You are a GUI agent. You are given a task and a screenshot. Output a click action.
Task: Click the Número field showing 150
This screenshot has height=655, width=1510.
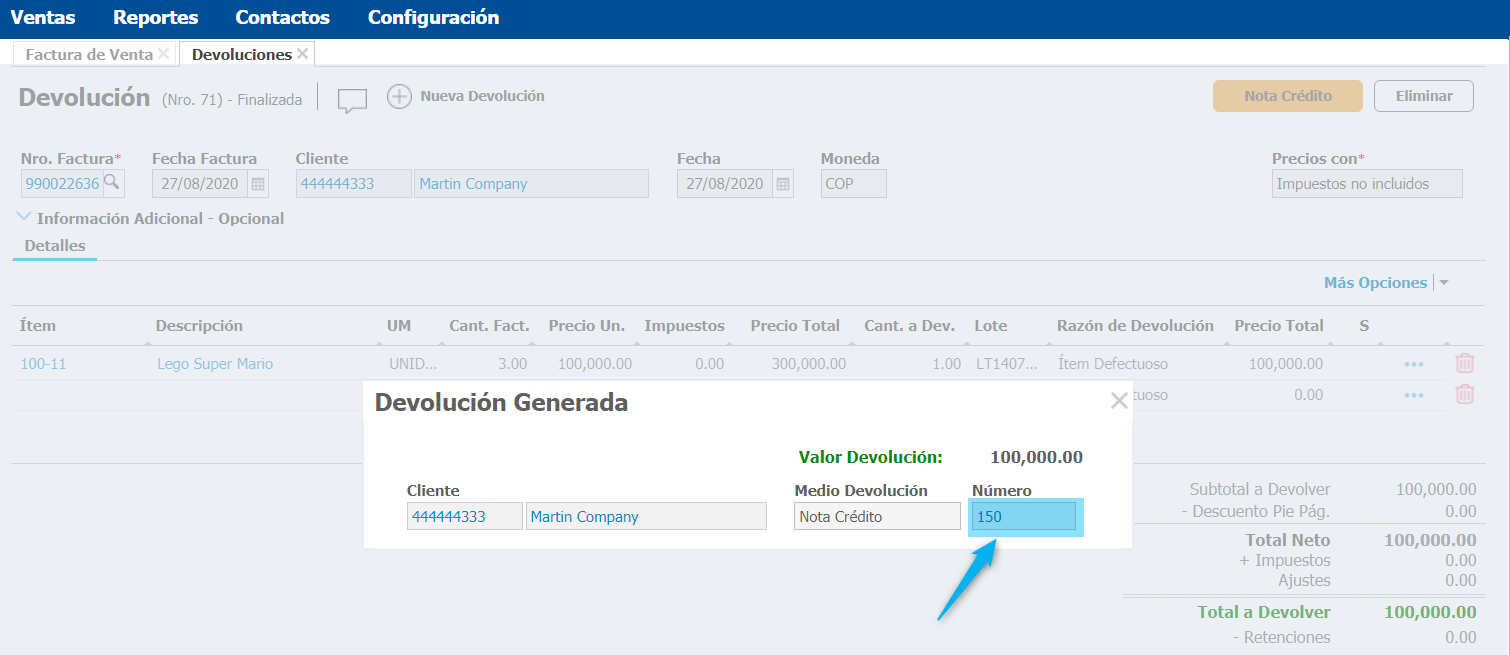point(1024,517)
